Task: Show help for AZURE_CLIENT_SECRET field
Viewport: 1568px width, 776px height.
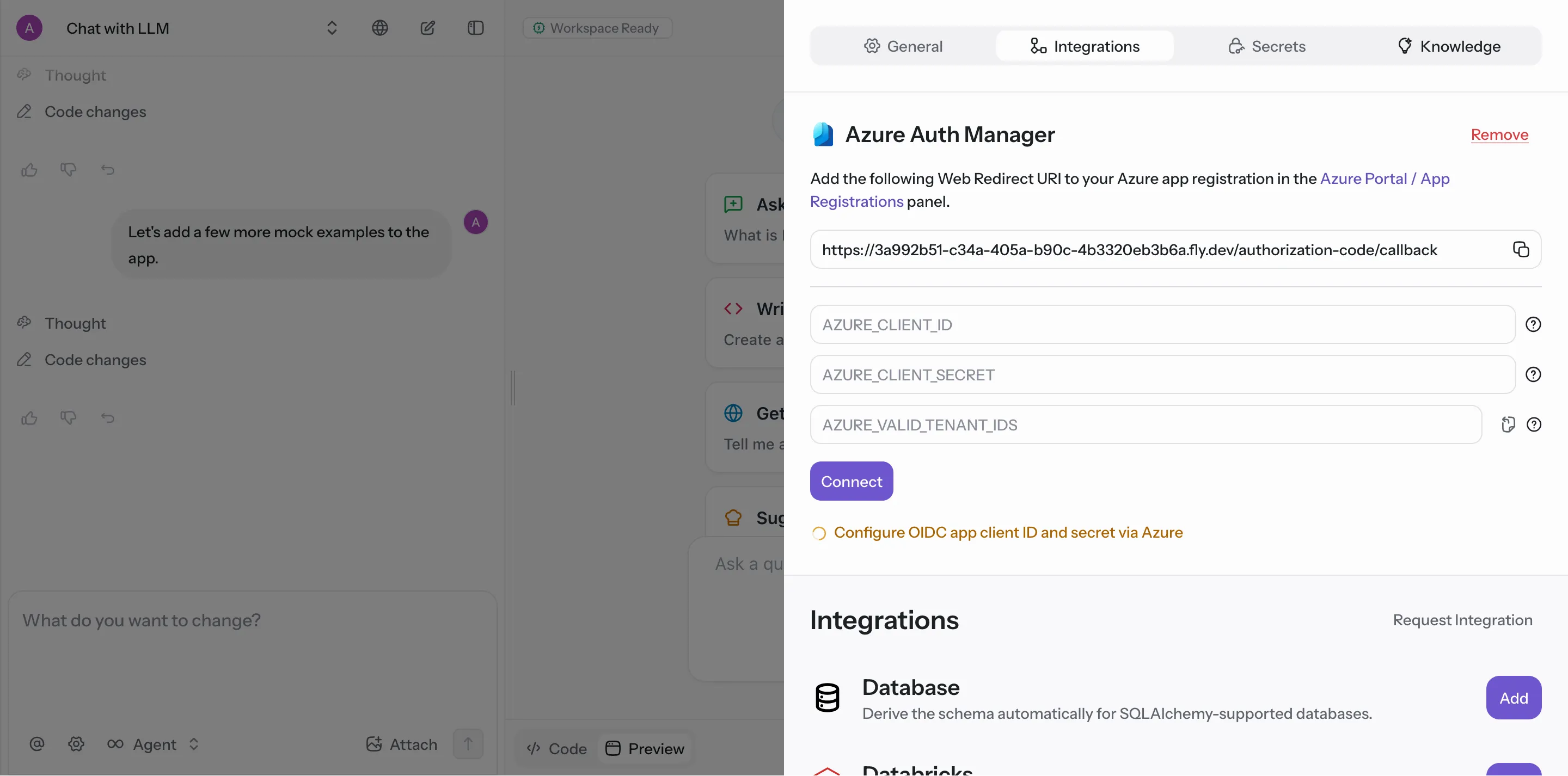Action: coord(1533,374)
